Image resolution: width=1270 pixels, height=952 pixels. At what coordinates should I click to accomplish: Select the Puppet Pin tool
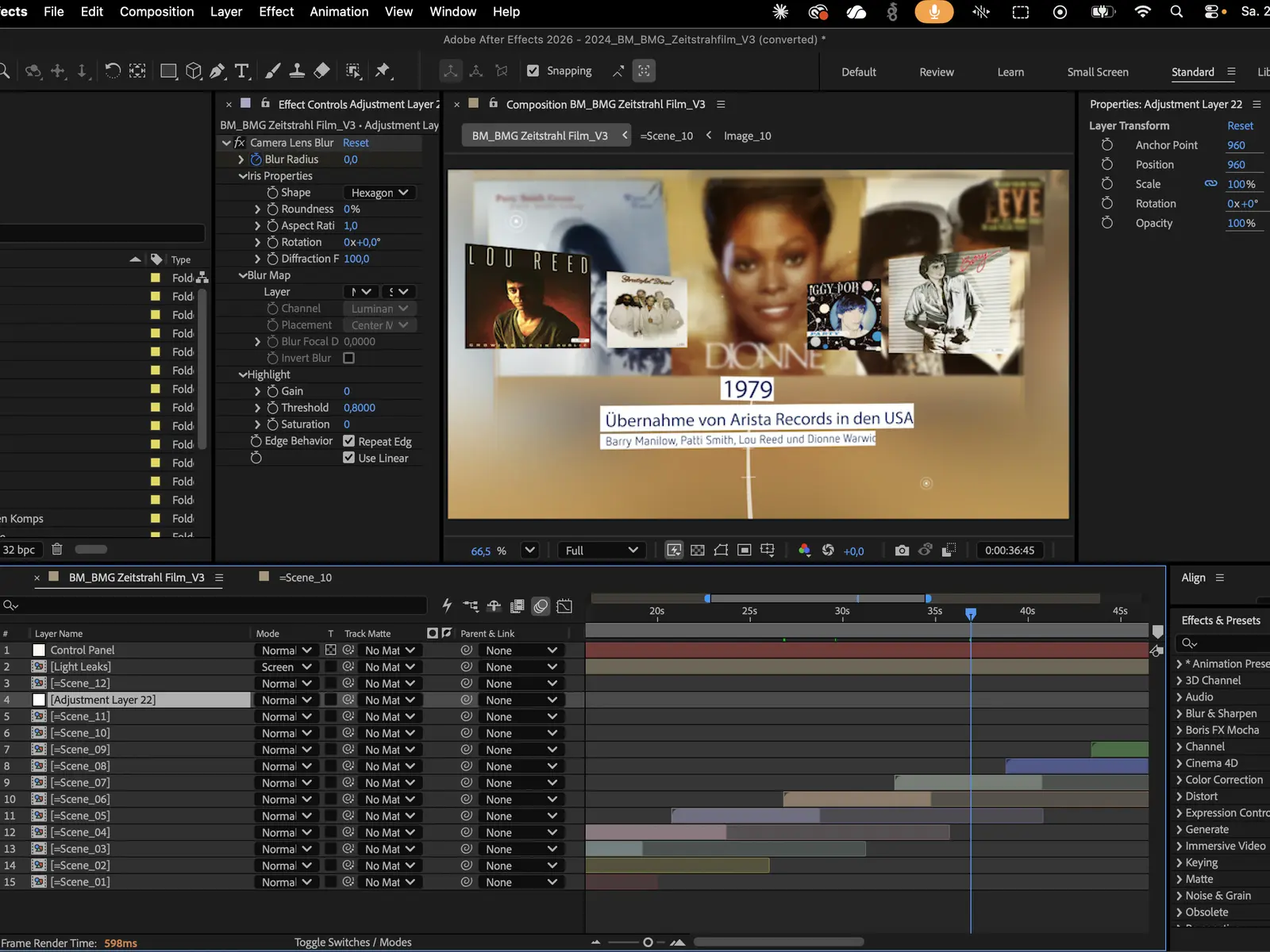(383, 71)
